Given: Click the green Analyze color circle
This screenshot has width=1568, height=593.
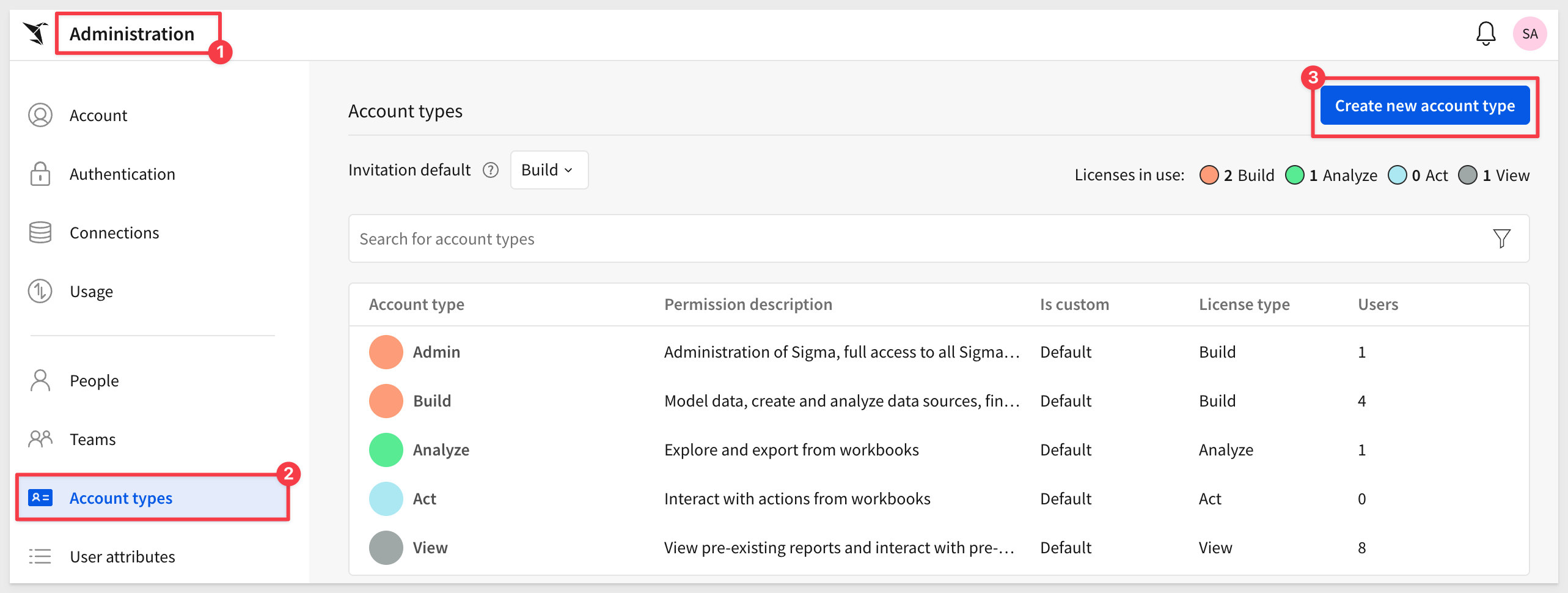Looking at the screenshot, I should [x=386, y=450].
